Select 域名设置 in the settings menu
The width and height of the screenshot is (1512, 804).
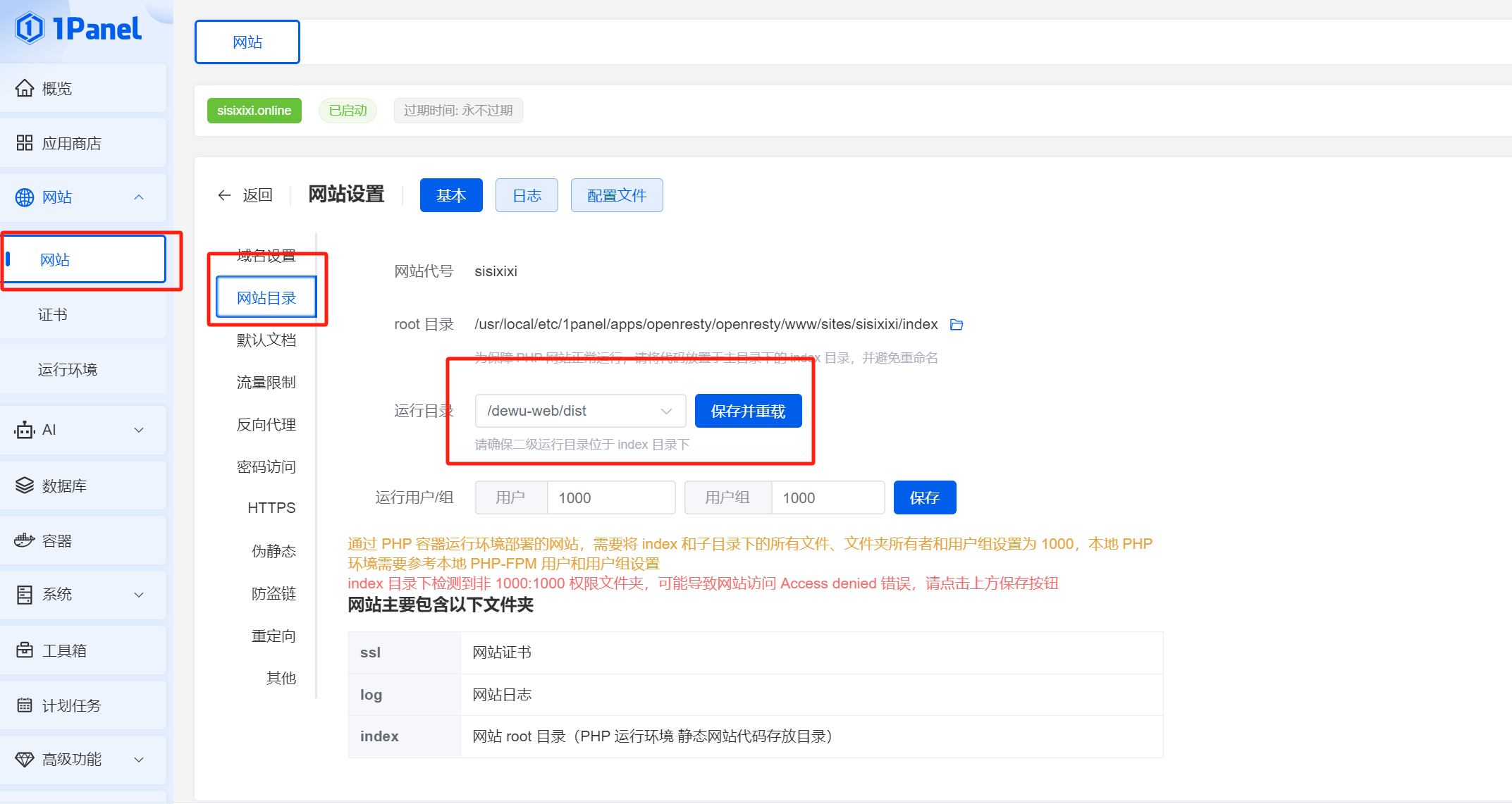(266, 255)
